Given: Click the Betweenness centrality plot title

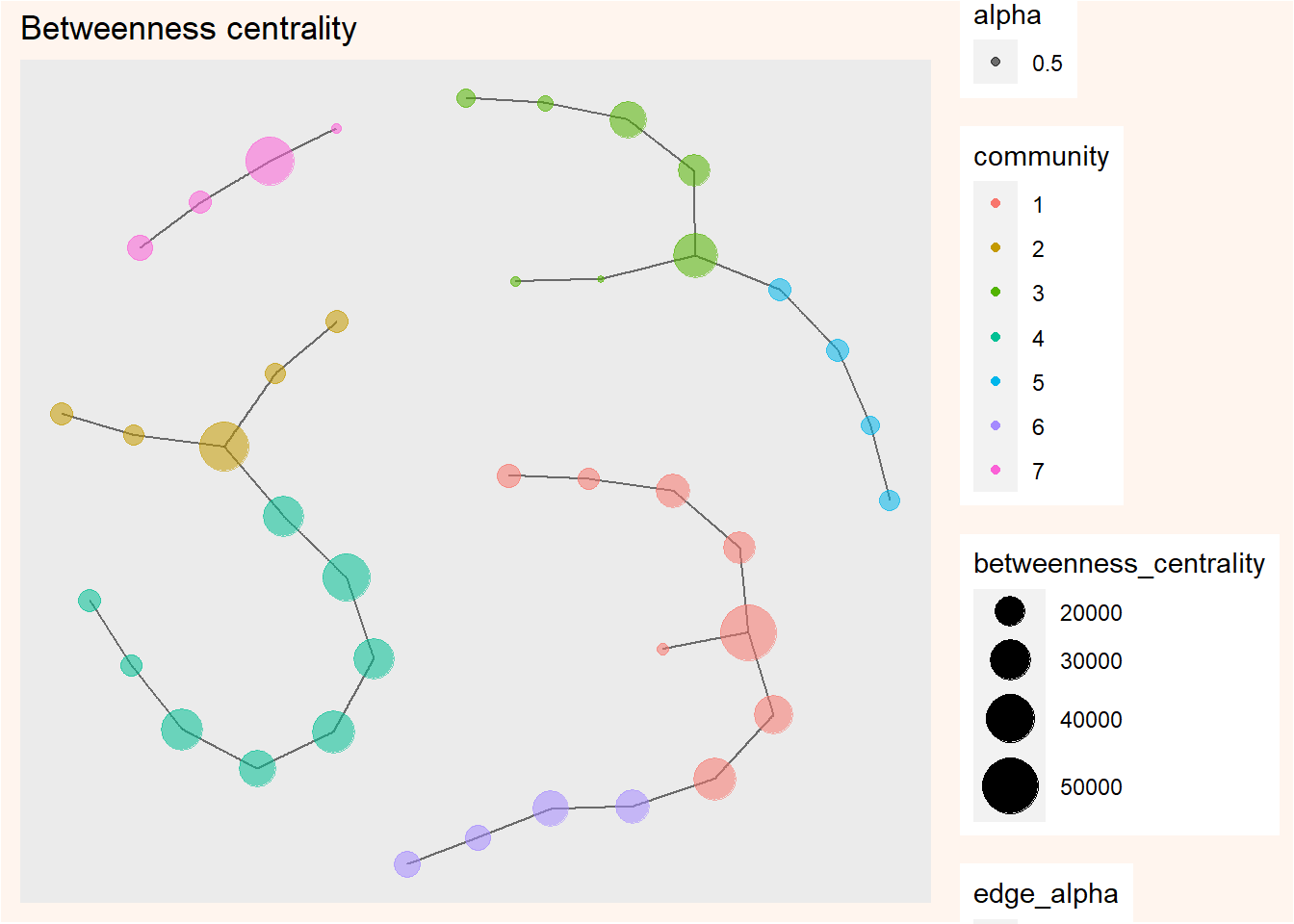Looking at the screenshot, I should pos(189,29).
